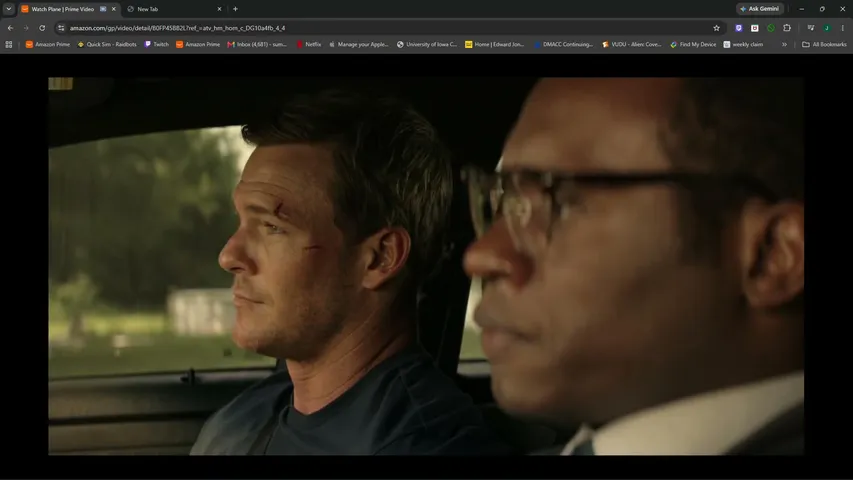Open the second Amazon Prime bookmark
This screenshot has width=853, height=480.
coord(198,44)
